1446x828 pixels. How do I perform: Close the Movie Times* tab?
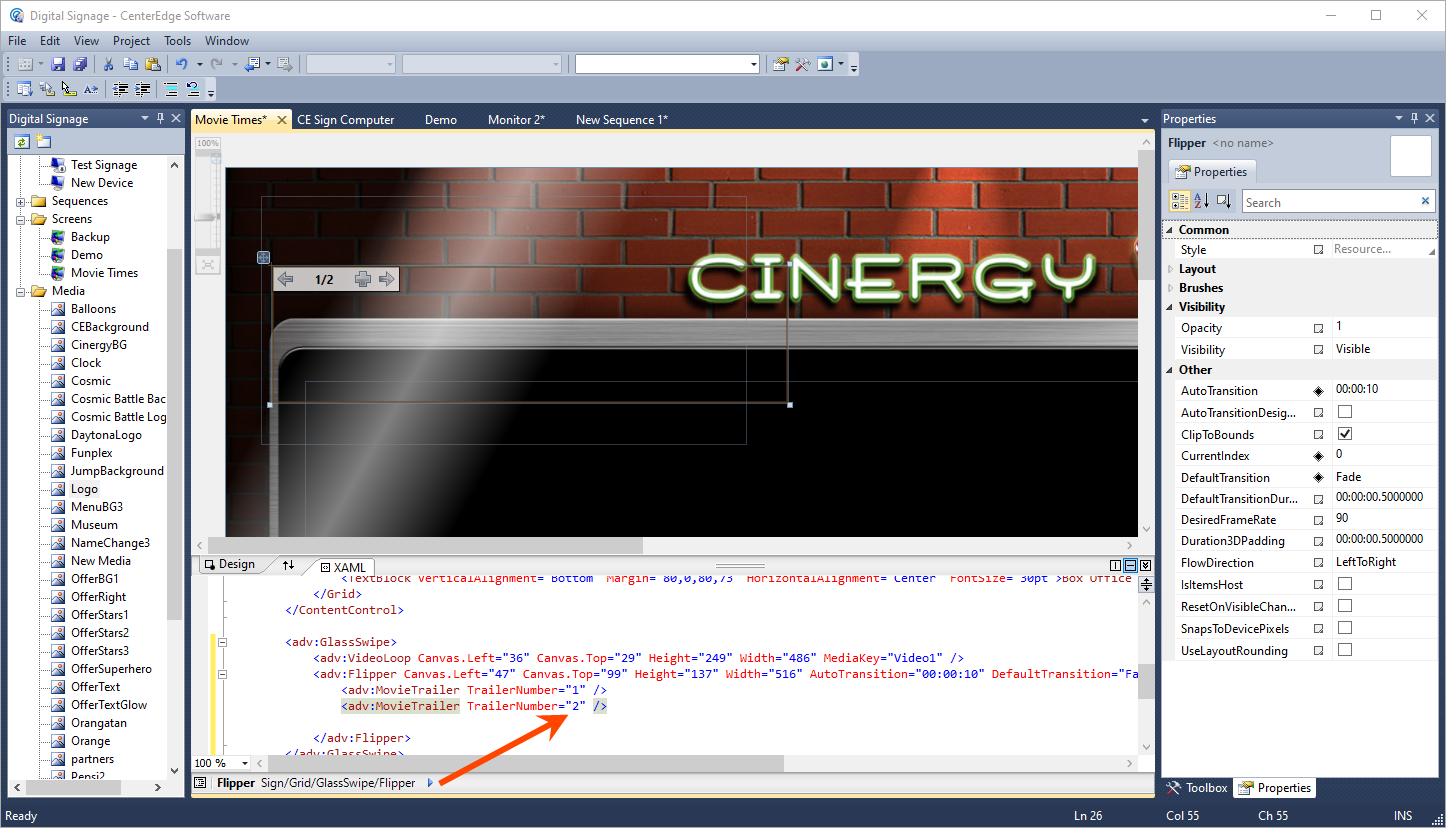282,120
